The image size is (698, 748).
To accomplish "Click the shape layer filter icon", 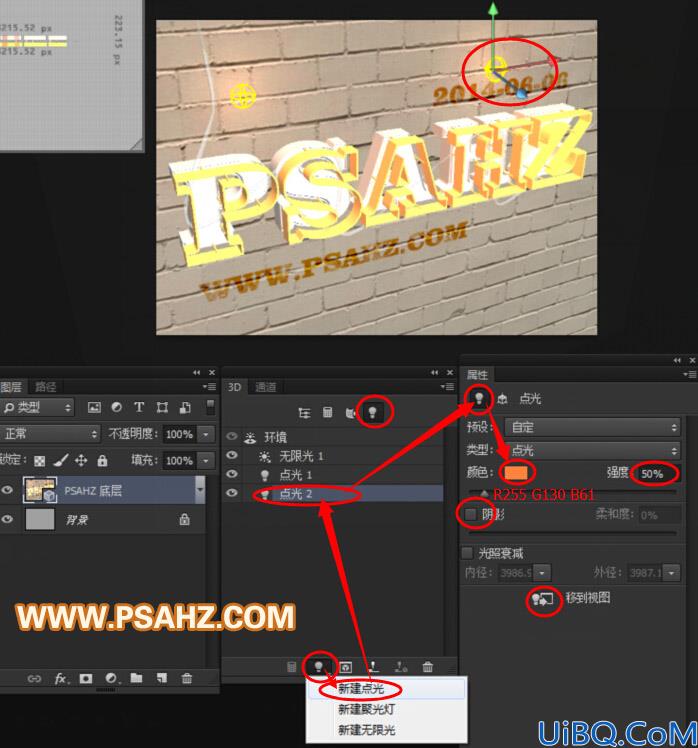I will coord(162,407).
